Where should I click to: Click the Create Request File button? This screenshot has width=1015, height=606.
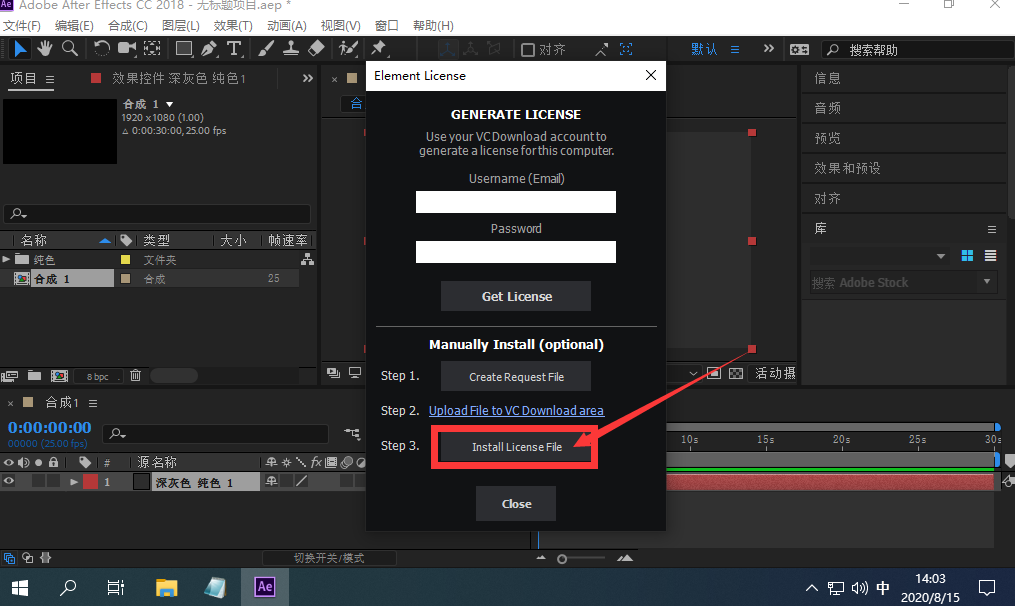516,377
